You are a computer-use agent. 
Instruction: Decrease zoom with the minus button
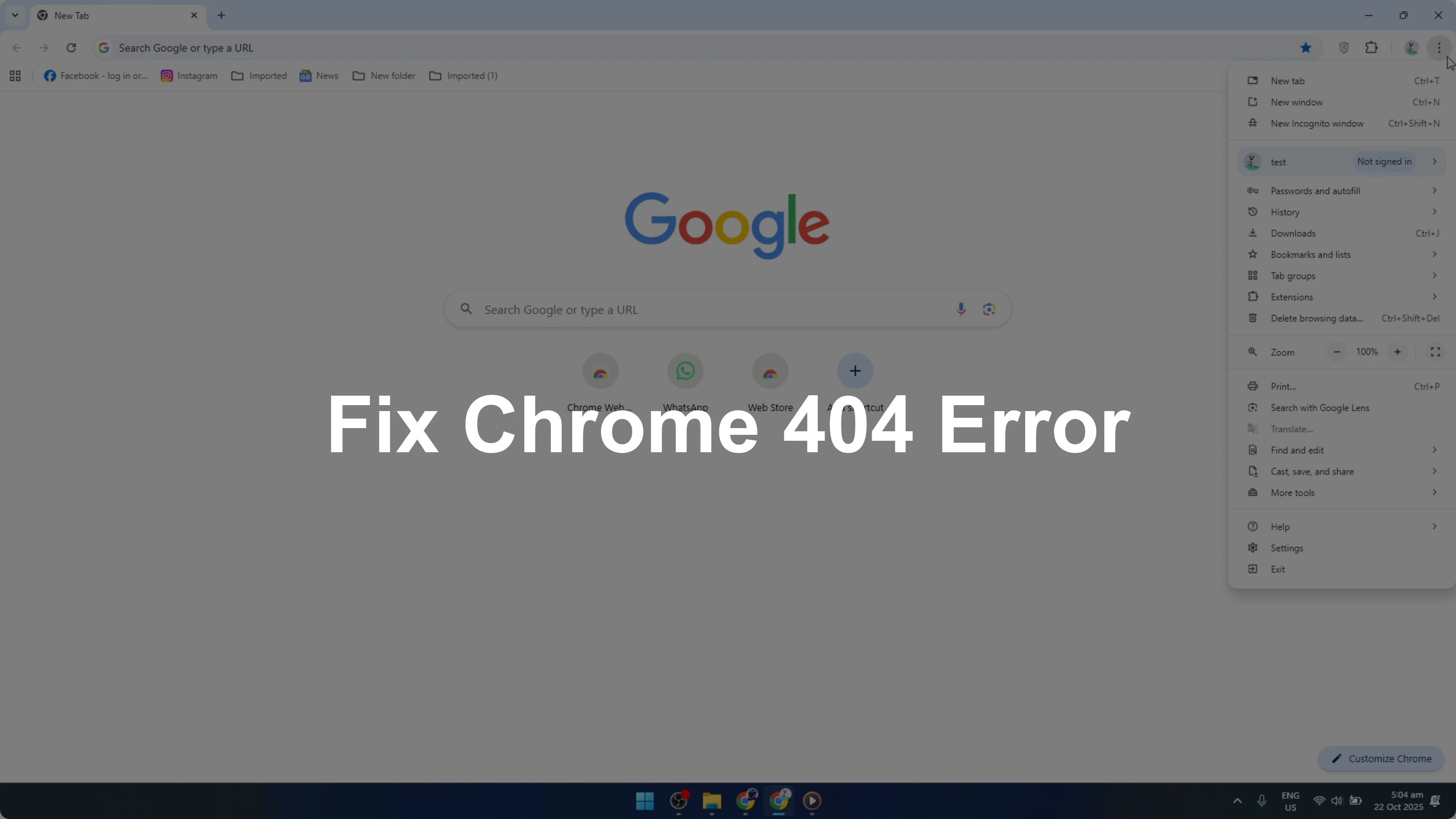coord(1337,352)
